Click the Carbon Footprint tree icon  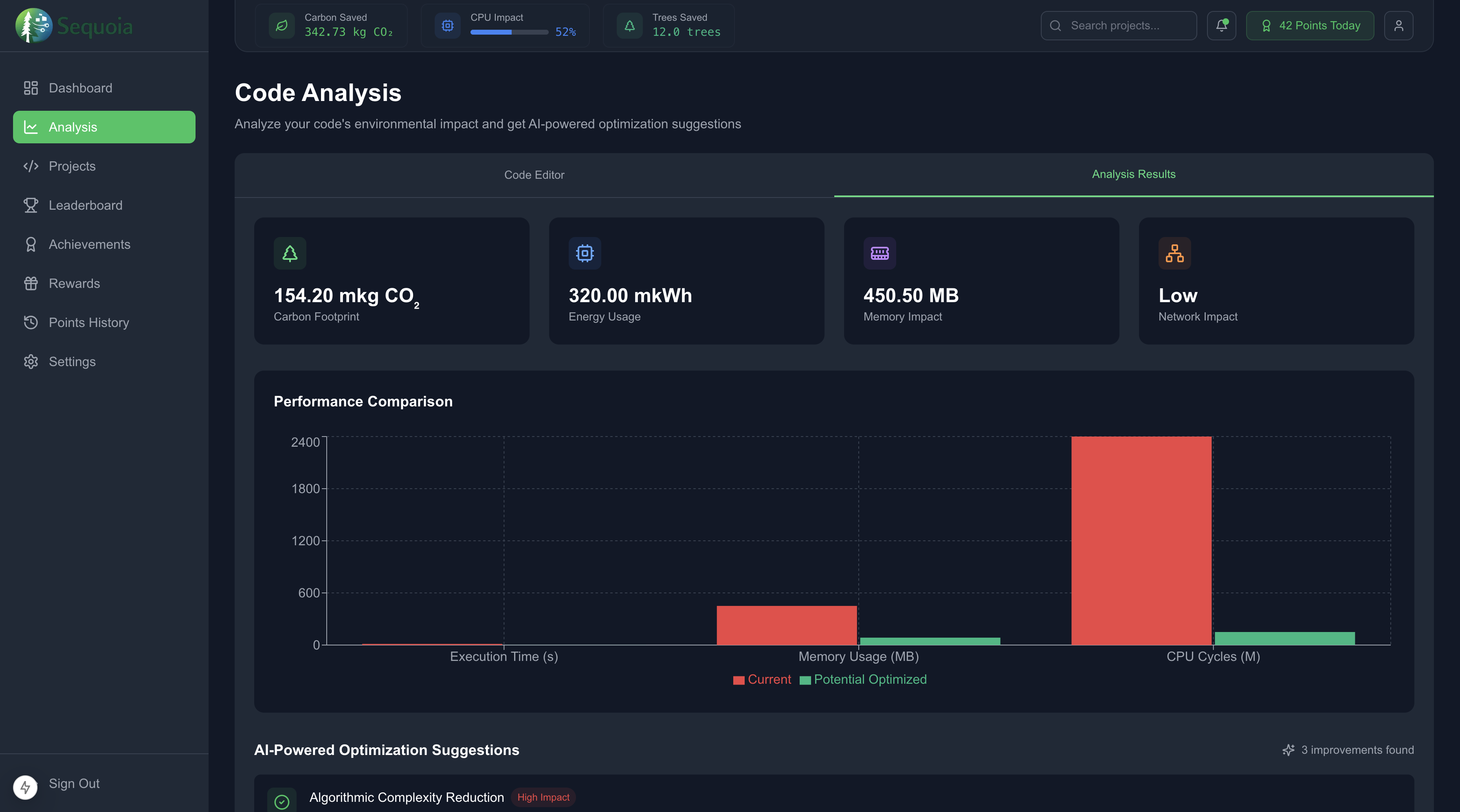[290, 253]
